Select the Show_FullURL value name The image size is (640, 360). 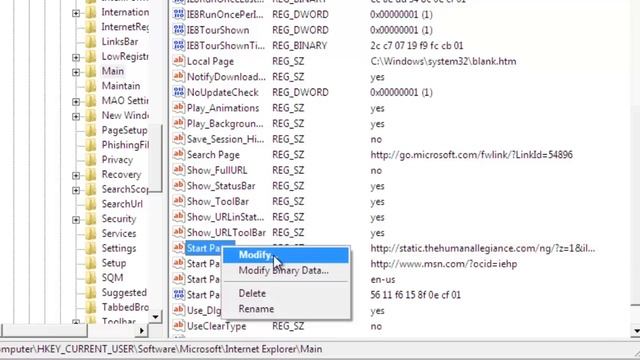coord(217,170)
